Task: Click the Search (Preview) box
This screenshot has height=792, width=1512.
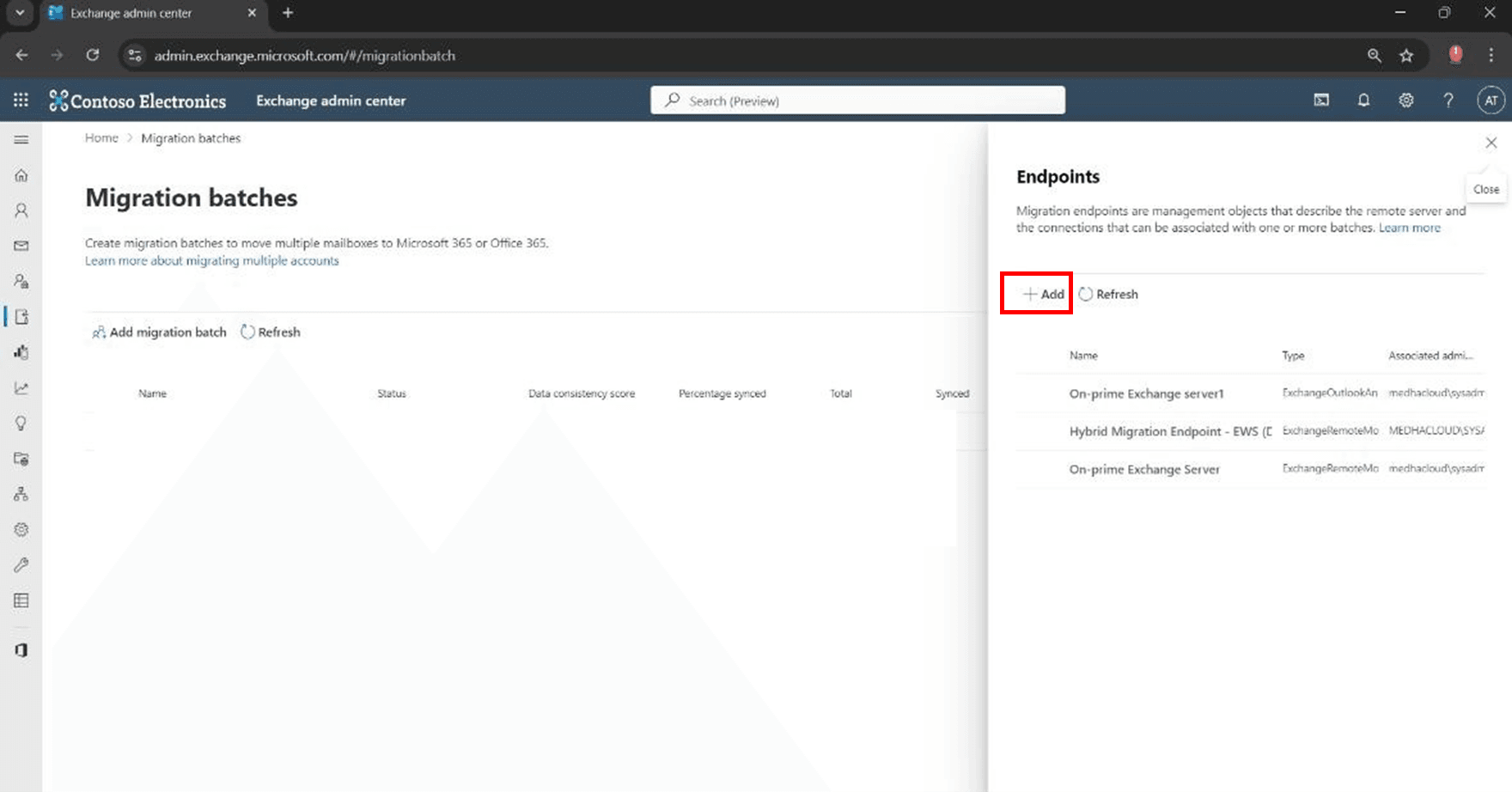Action: [857, 101]
